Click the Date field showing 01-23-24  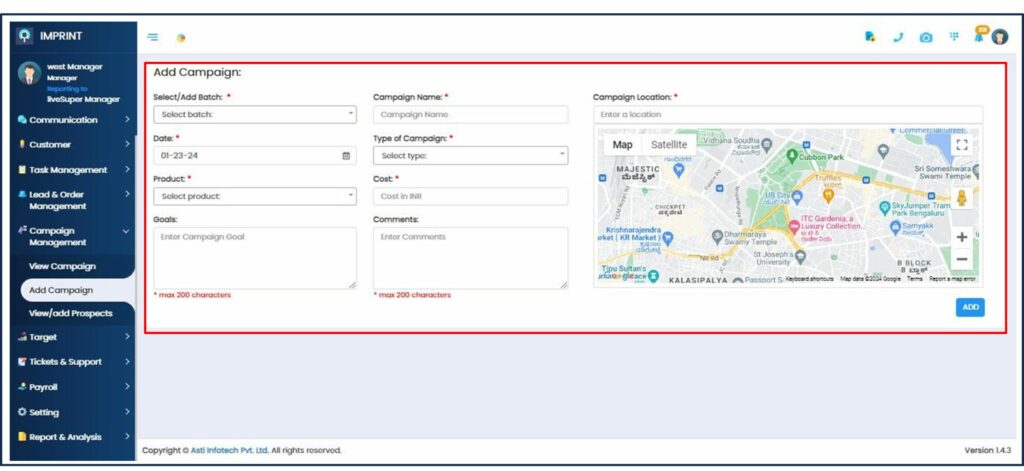[255, 155]
